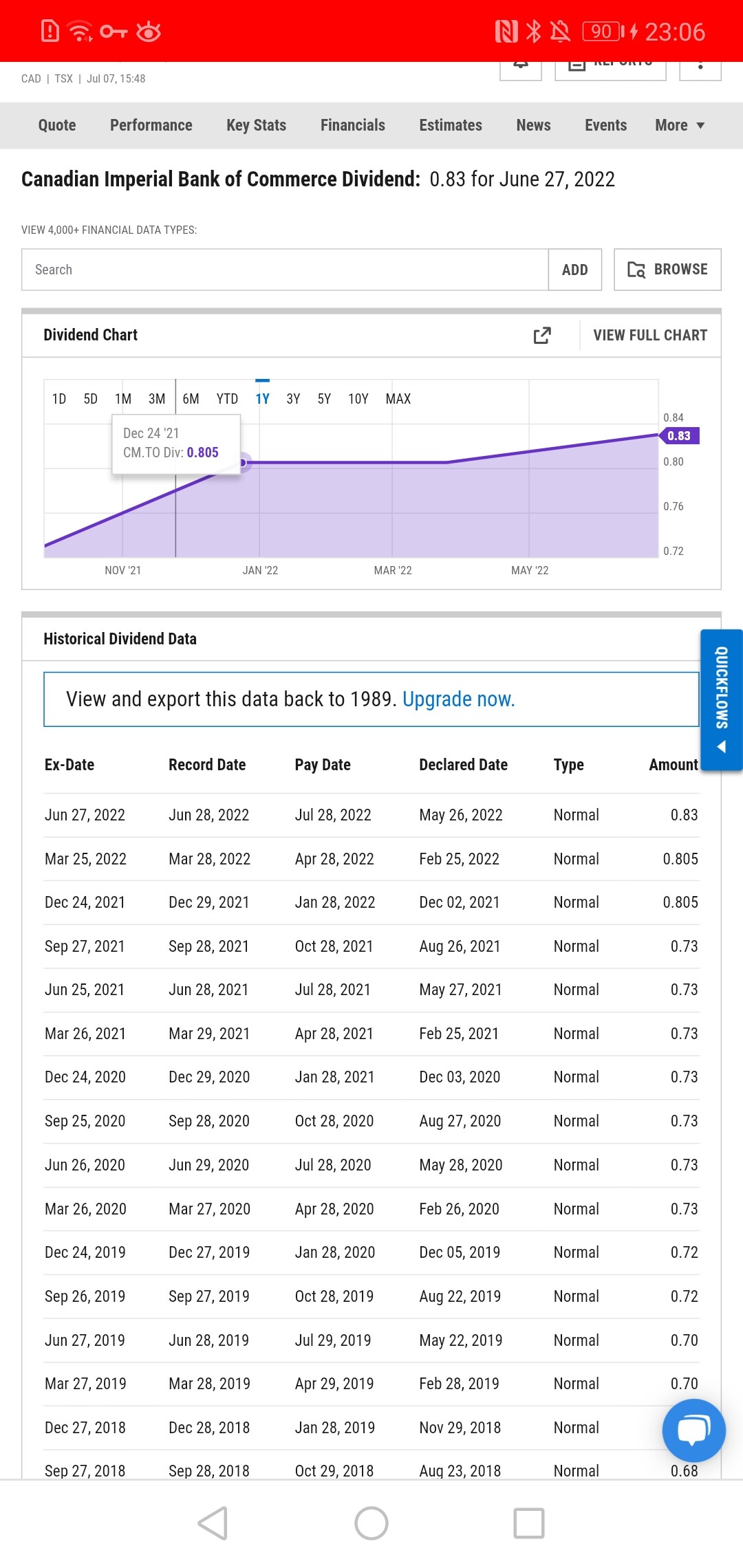Go to the Financials tab
The height and width of the screenshot is (1568, 743).
click(353, 125)
